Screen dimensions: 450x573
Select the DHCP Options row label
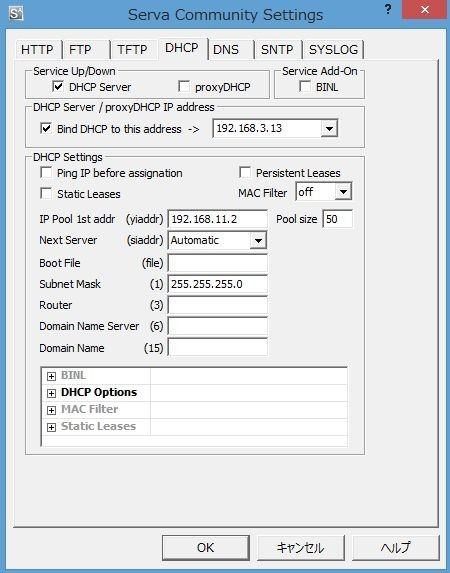tap(99, 392)
